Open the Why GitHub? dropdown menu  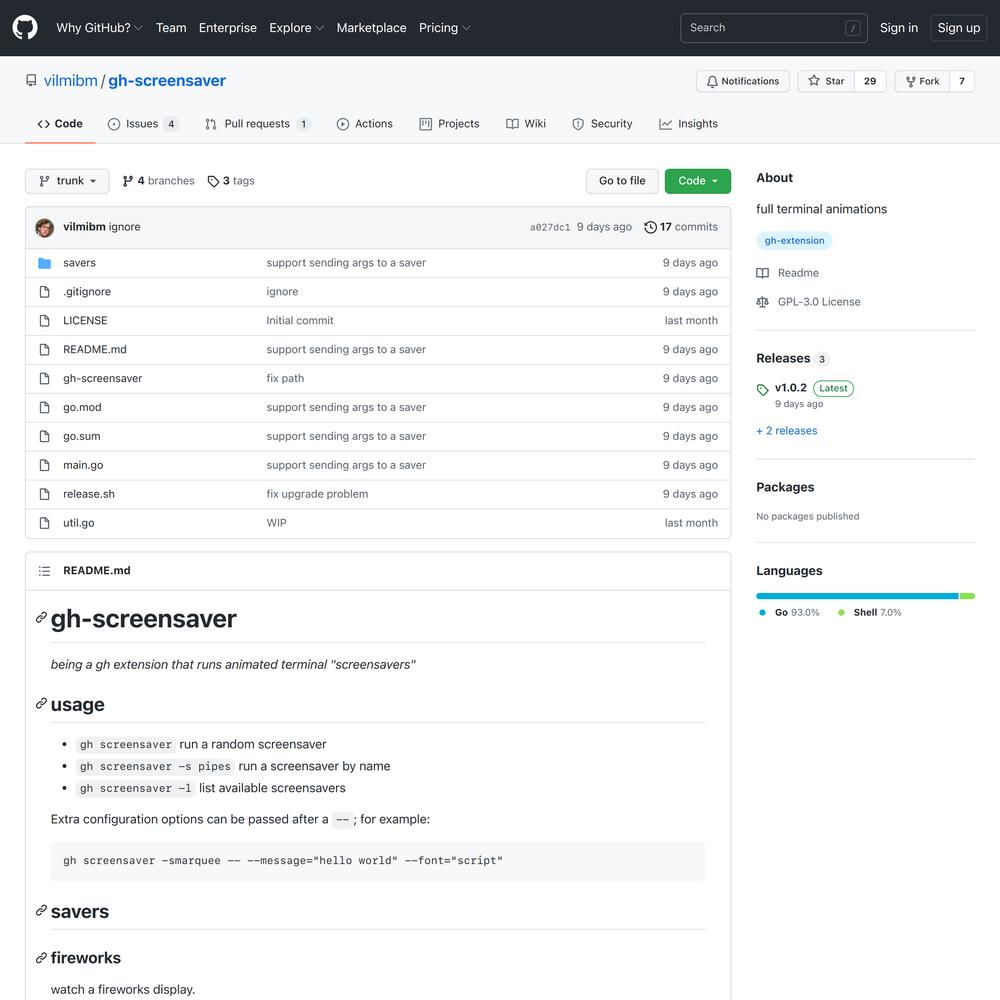(99, 28)
